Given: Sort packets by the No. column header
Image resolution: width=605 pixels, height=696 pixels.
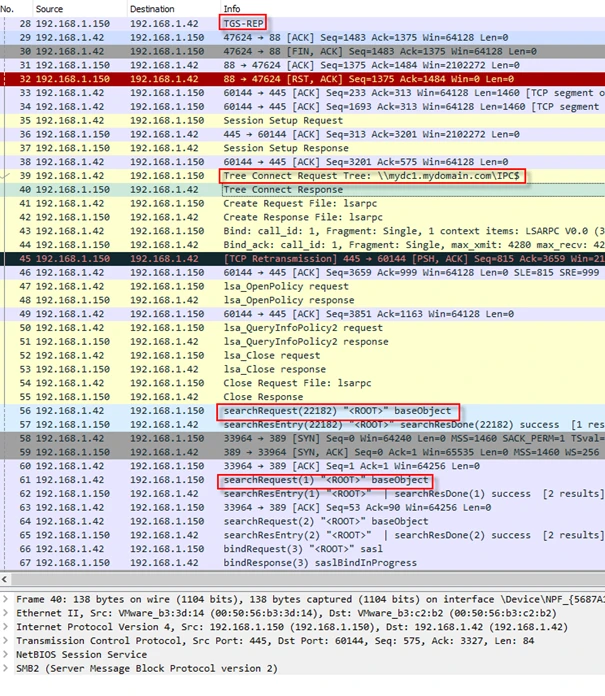Looking at the screenshot, I should point(14,8).
